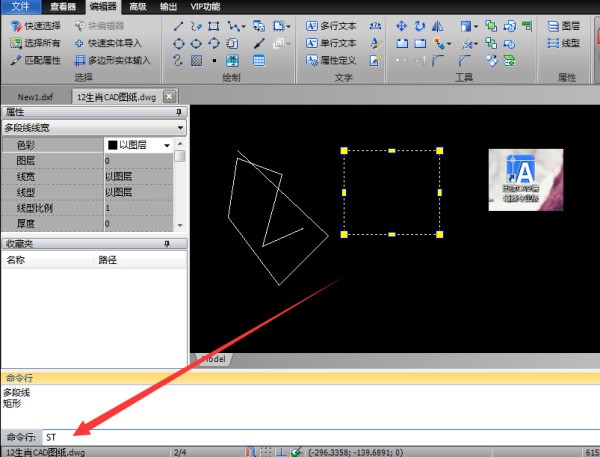Close the 12生肖CAD图纸.dwg tab
Image resolution: width=600 pixels, height=457 pixels.
pos(169,96)
